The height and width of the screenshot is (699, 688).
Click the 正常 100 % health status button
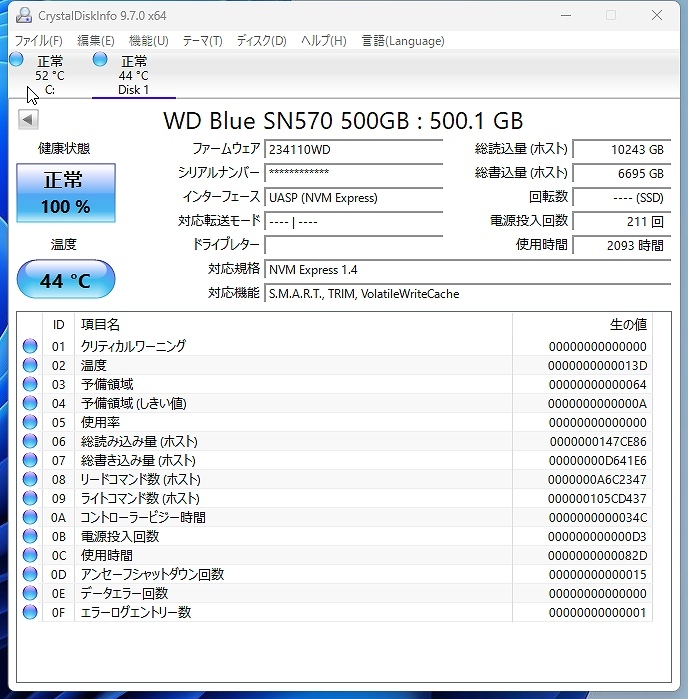66,193
